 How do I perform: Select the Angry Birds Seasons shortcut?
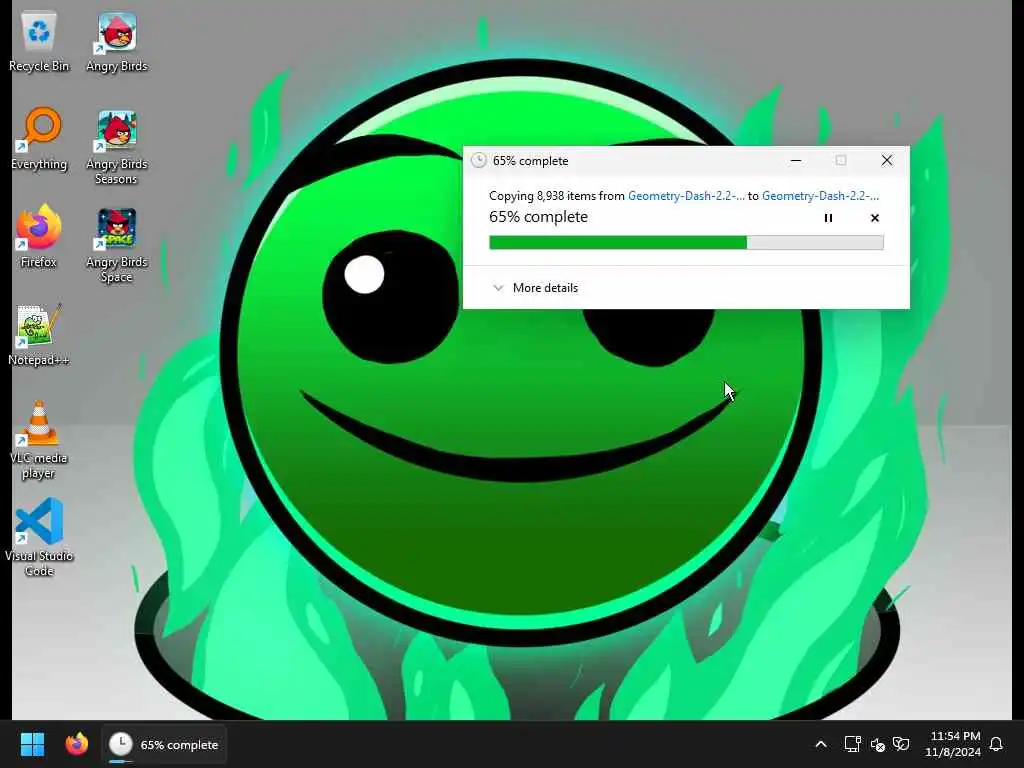(117, 147)
